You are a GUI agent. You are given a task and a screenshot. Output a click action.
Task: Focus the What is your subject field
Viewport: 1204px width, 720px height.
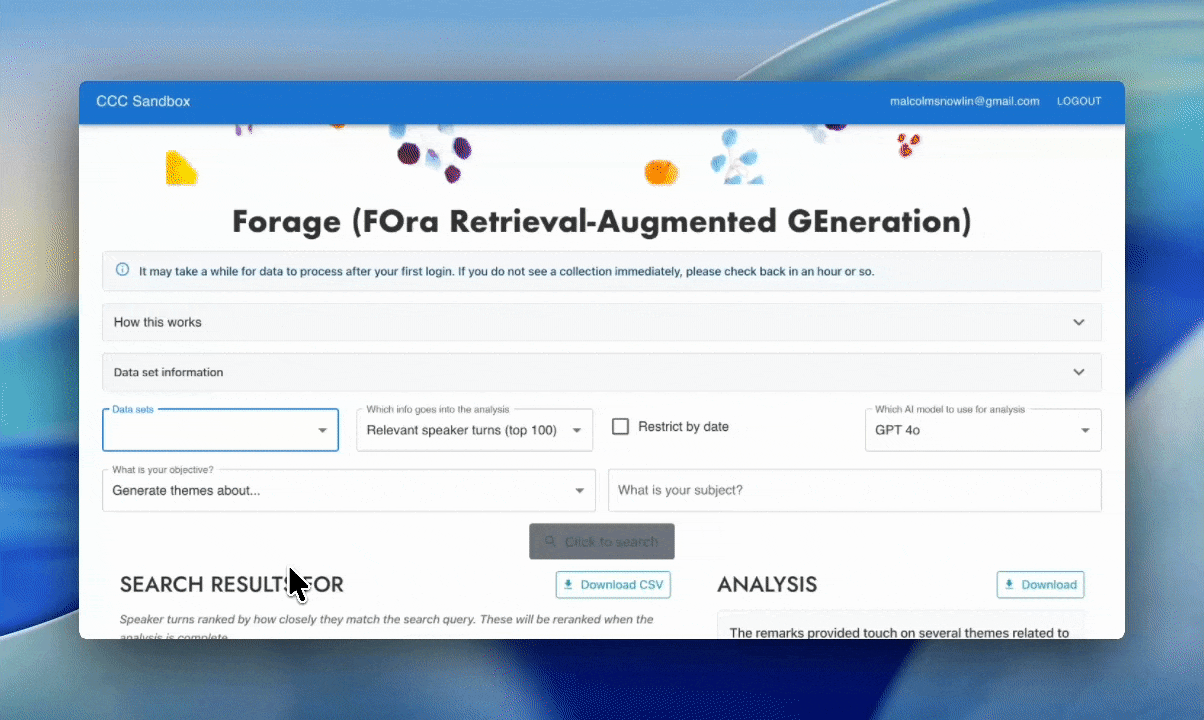click(854, 491)
